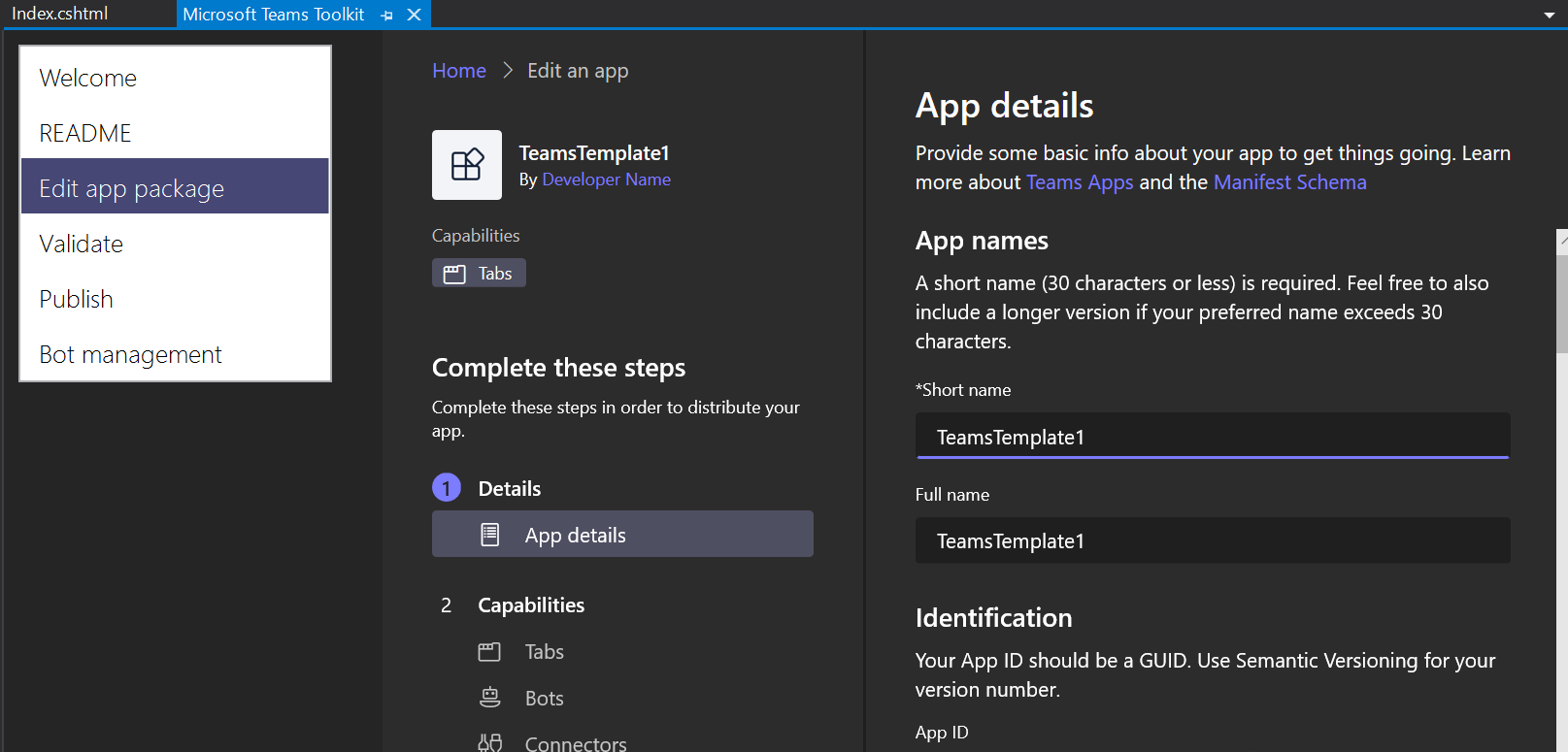
Task: Click the Short name input field
Action: pyautogui.click(x=1213, y=436)
